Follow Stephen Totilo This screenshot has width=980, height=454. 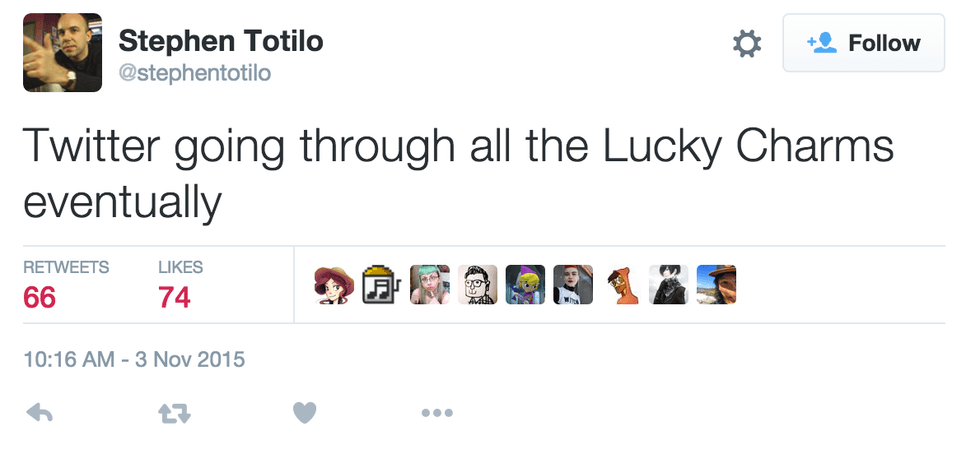pyautogui.click(x=863, y=43)
